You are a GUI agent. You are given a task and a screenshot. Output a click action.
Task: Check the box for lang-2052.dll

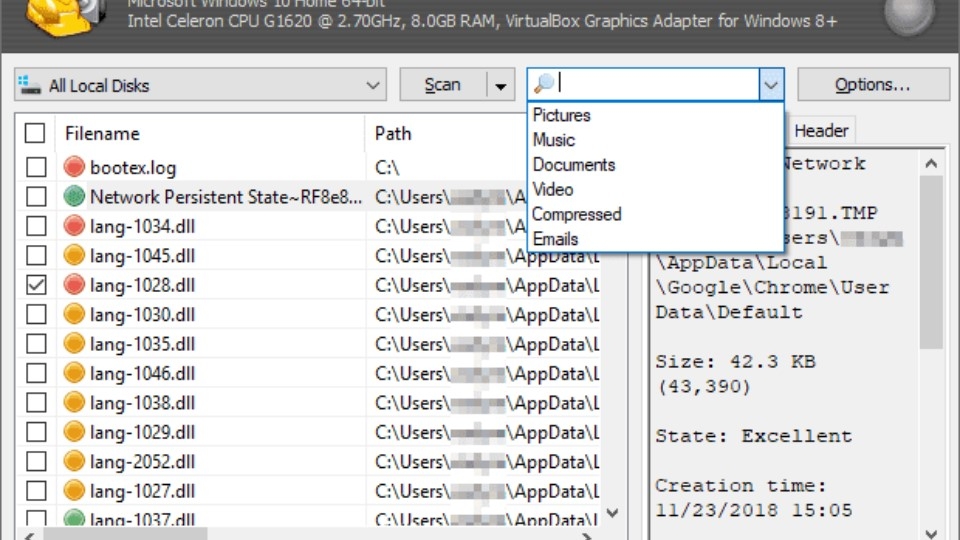[x=36, y=460]
